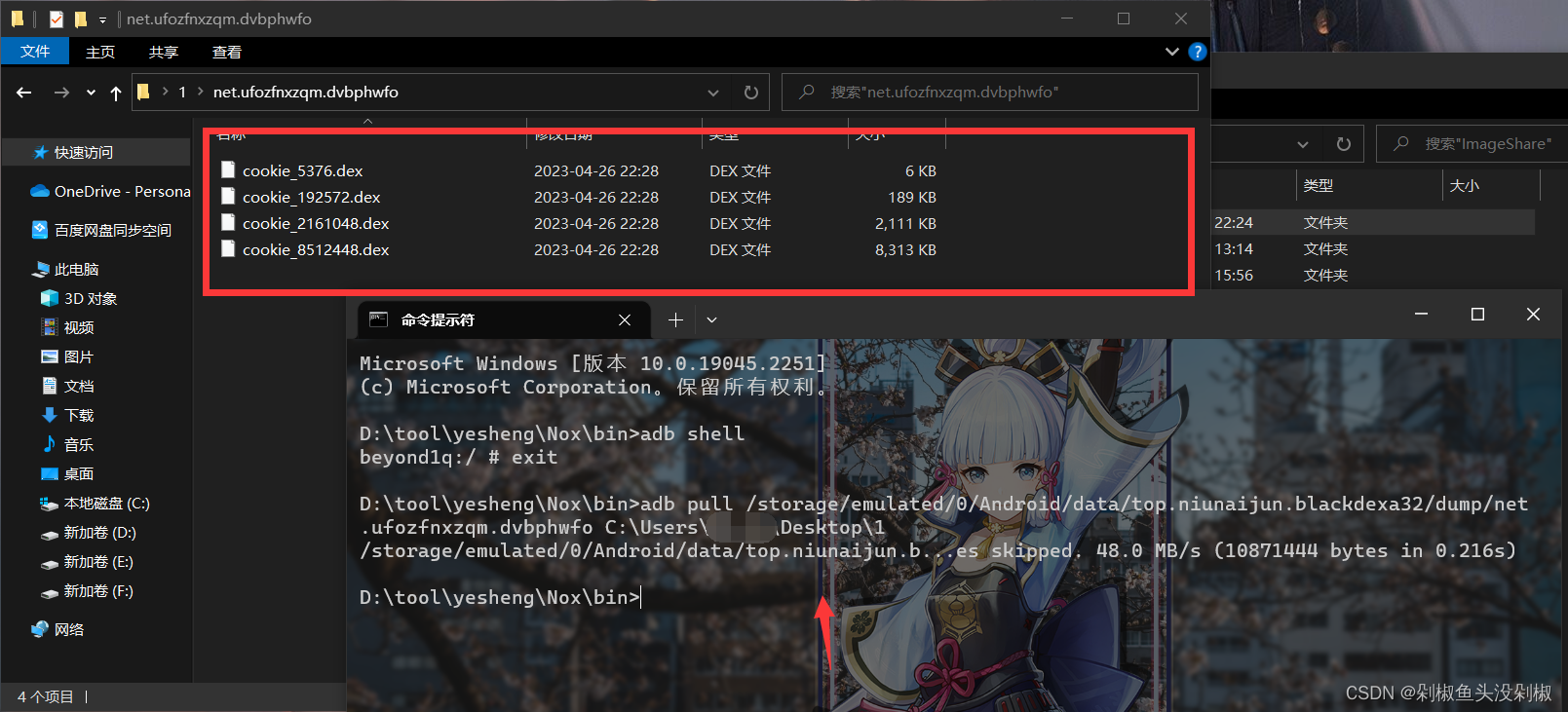
Task: Click the file icon of cookie_8512448.dex
Action: 228,248
